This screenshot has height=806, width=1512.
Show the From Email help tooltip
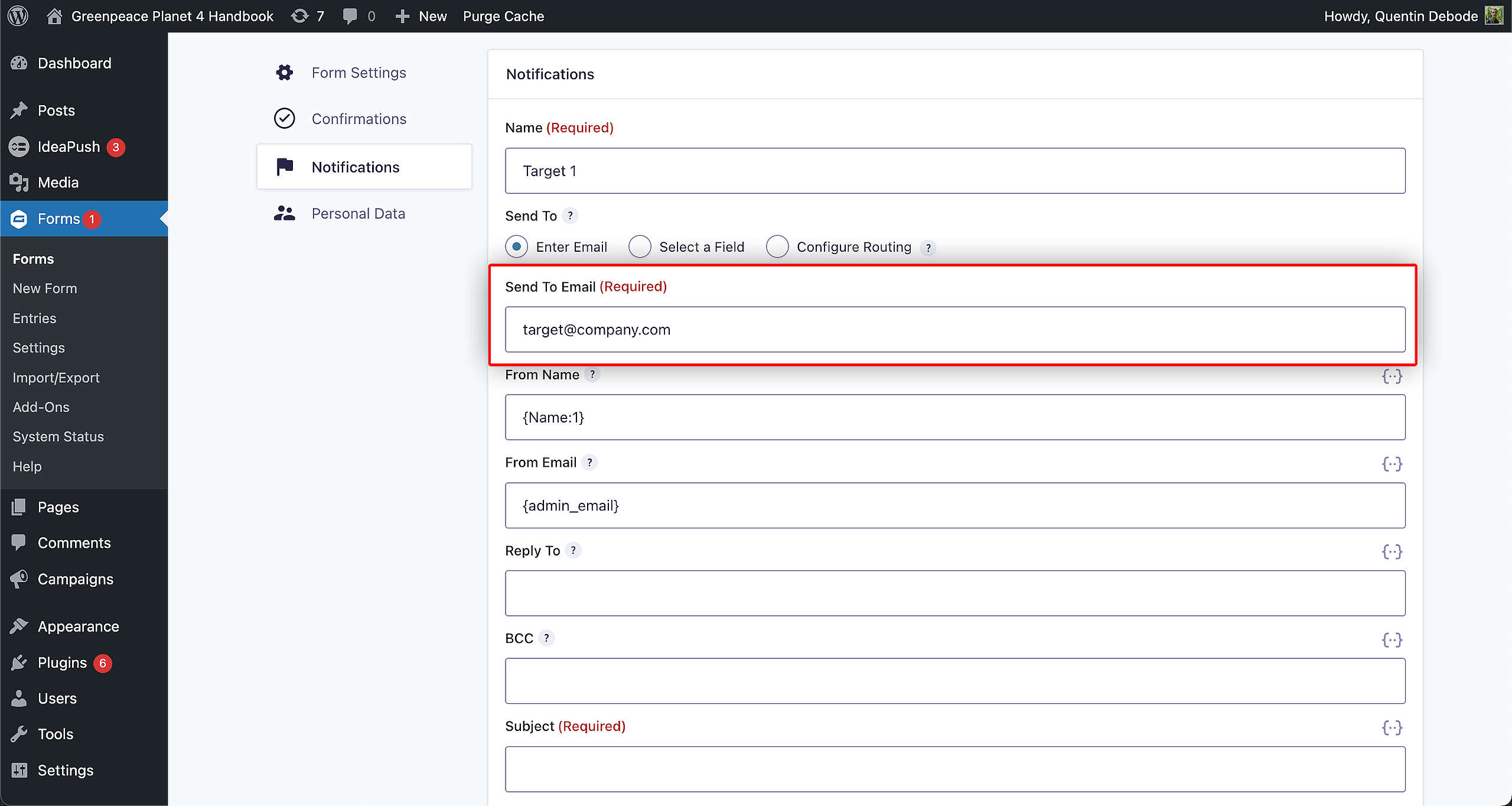[589, 463]
